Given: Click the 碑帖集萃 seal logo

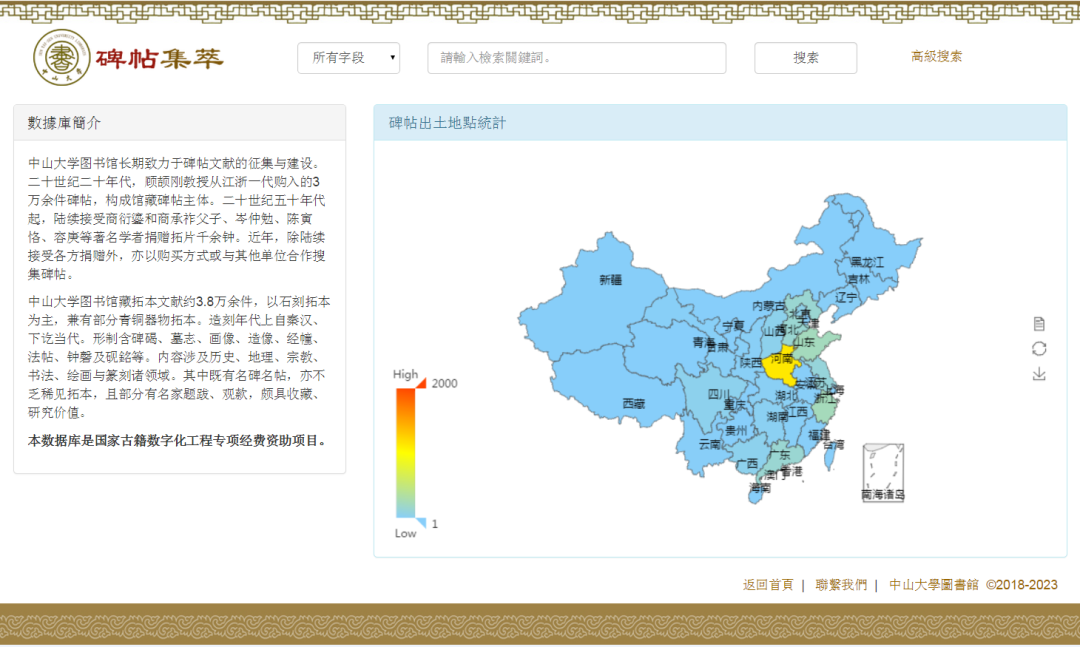Looking at the screenshot, I should click(62, 57).
